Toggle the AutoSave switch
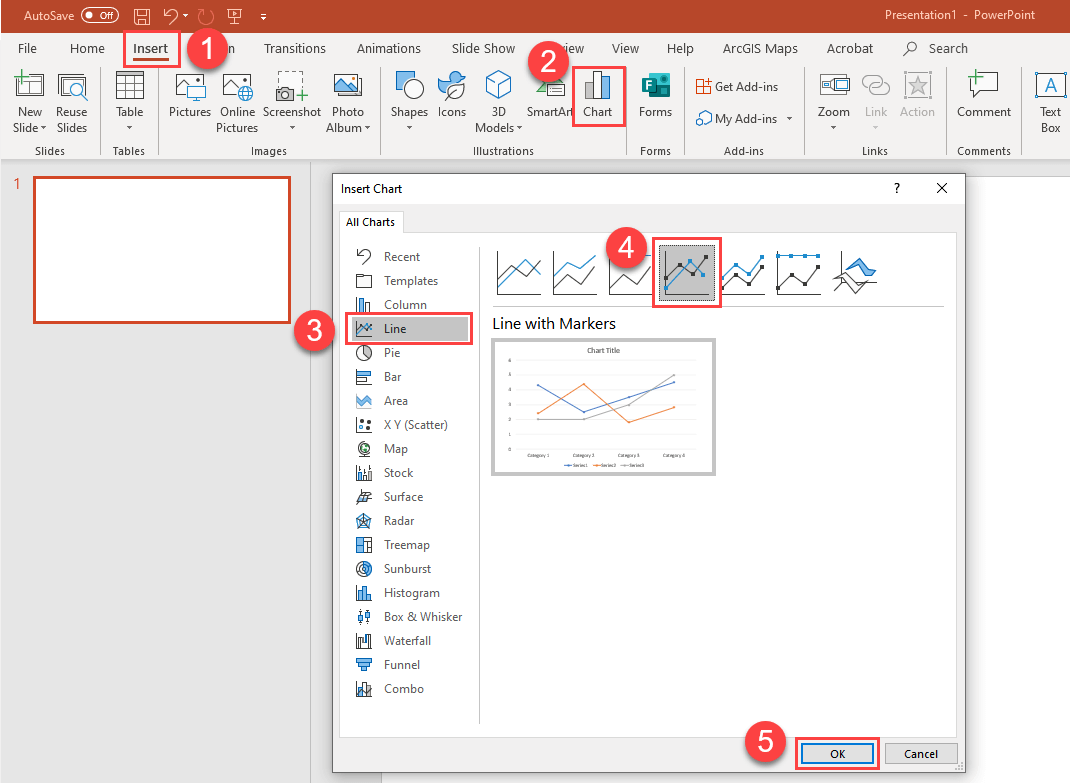The image size is (1070, 783). coord(99,16)
